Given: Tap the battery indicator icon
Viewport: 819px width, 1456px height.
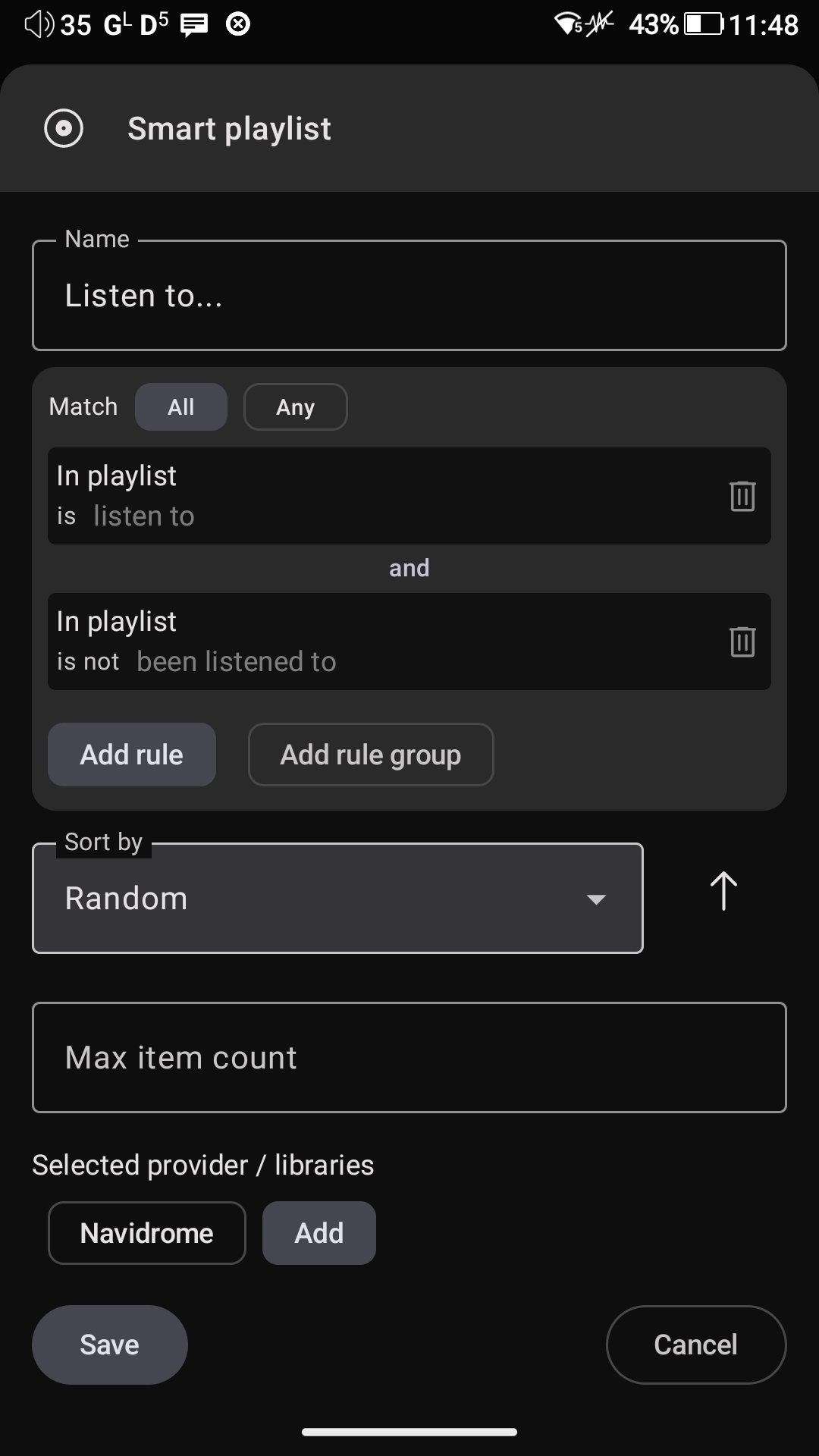Looking at the screenshot, I should tap(704, 24).
